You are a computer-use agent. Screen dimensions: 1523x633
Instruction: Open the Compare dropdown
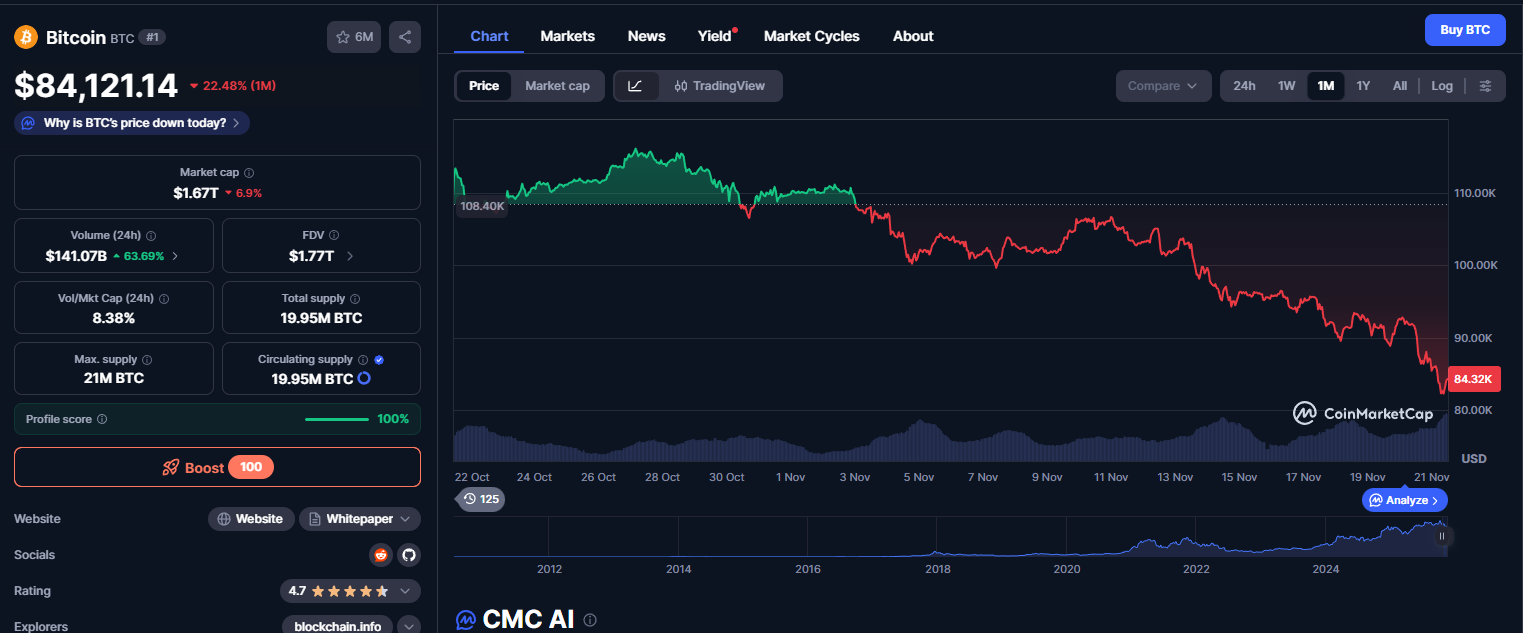[1163, 86]
